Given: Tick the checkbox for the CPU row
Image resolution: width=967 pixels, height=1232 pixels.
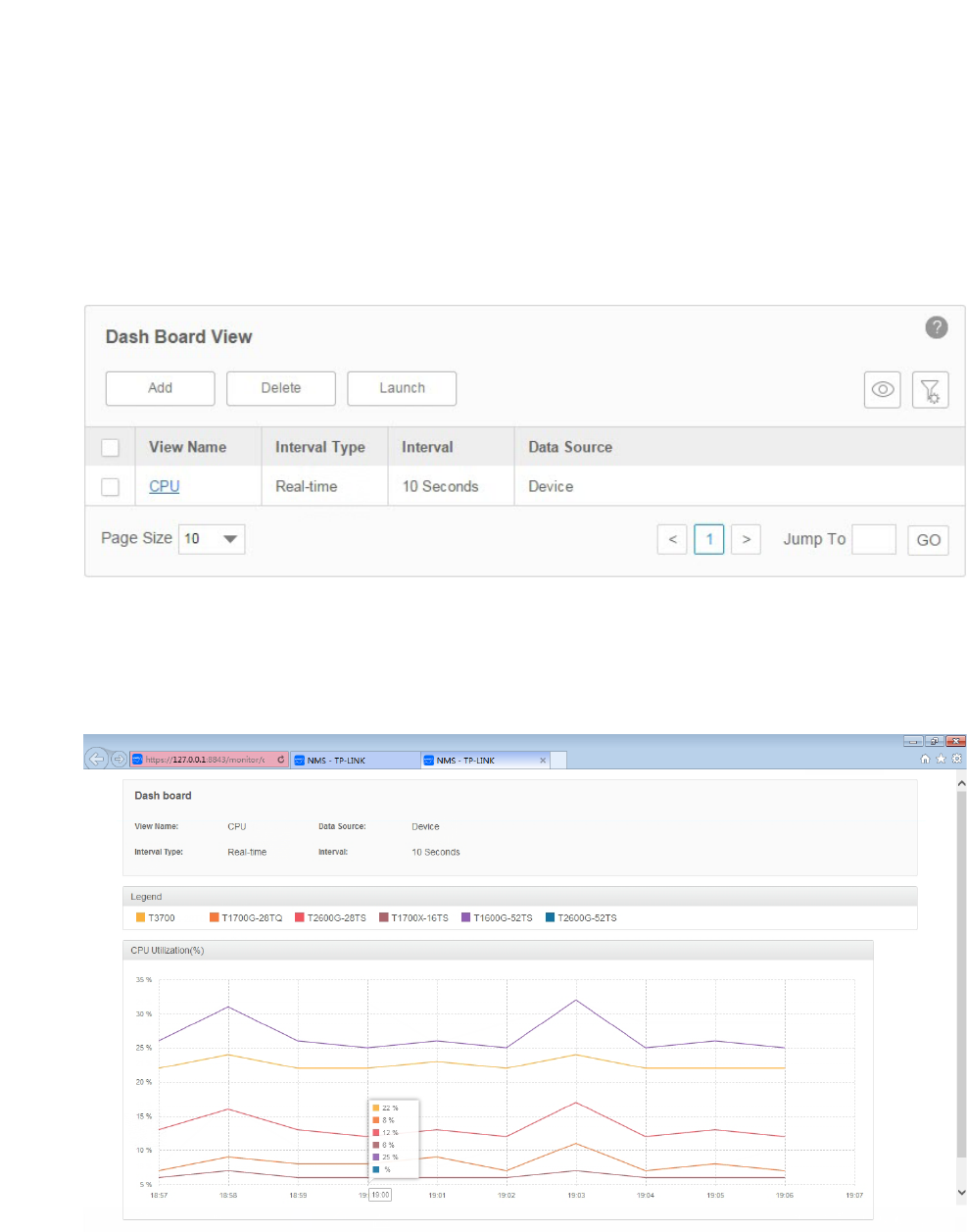Looking at the screenshot, I should click(110, 486).
